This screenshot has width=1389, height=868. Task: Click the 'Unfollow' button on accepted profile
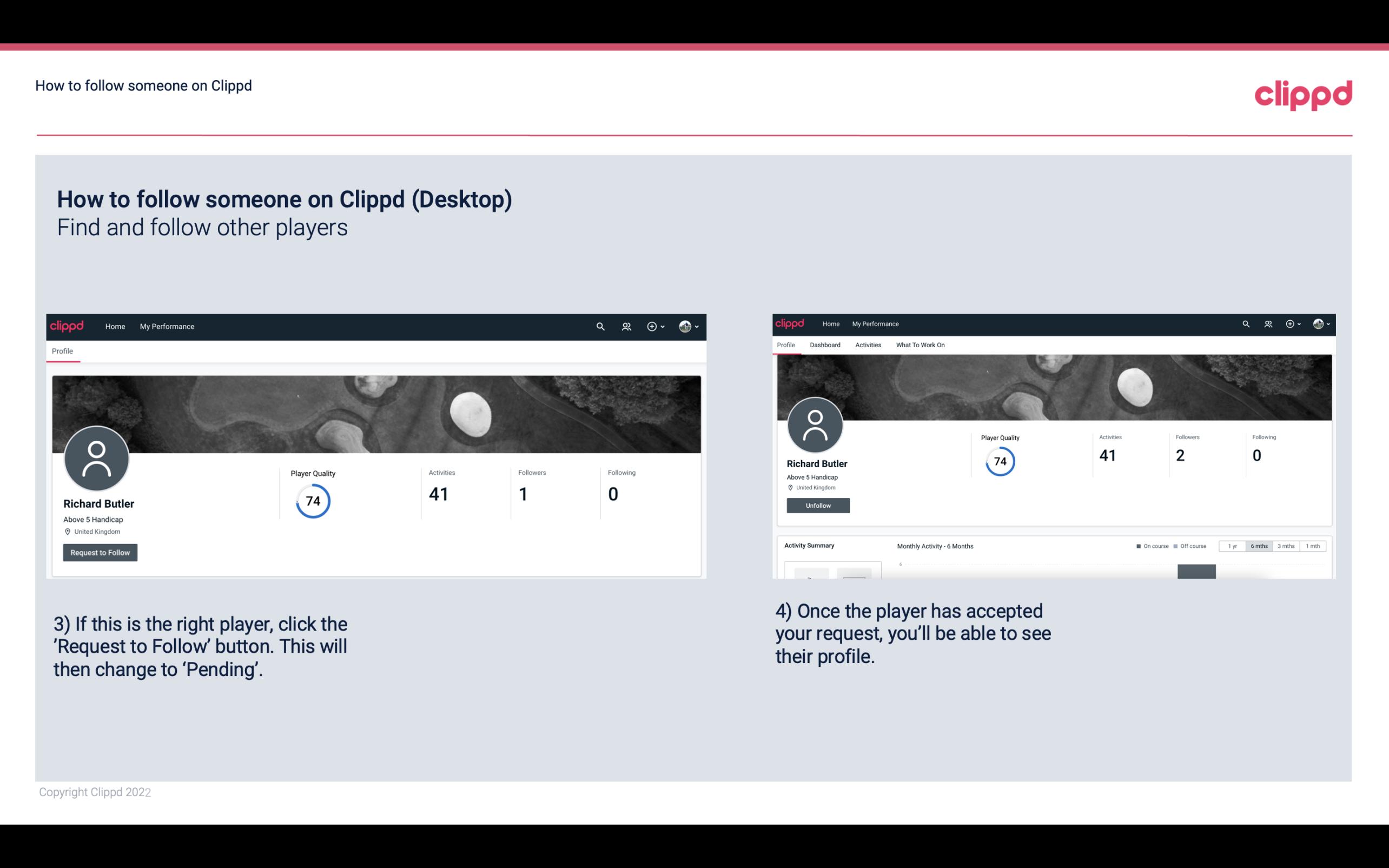[817, 505]
